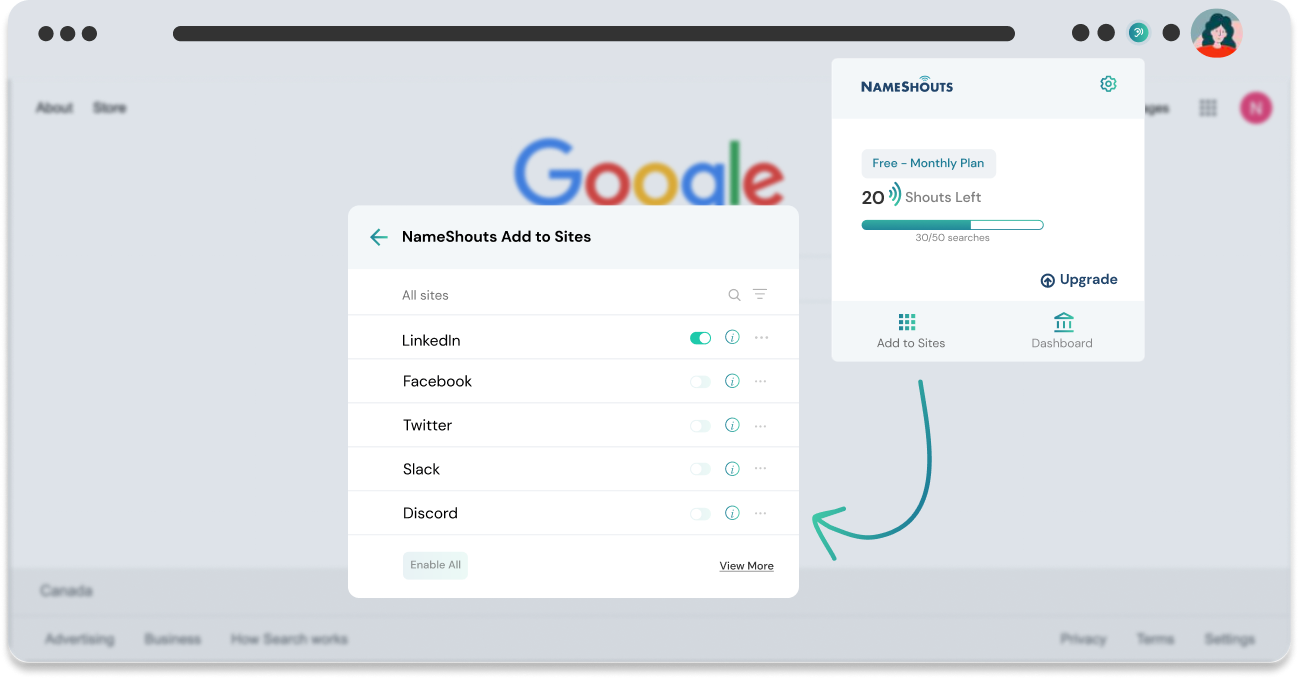Show info for LinkedIn
Screen dimensions: 1299x679
click(732, 338)
